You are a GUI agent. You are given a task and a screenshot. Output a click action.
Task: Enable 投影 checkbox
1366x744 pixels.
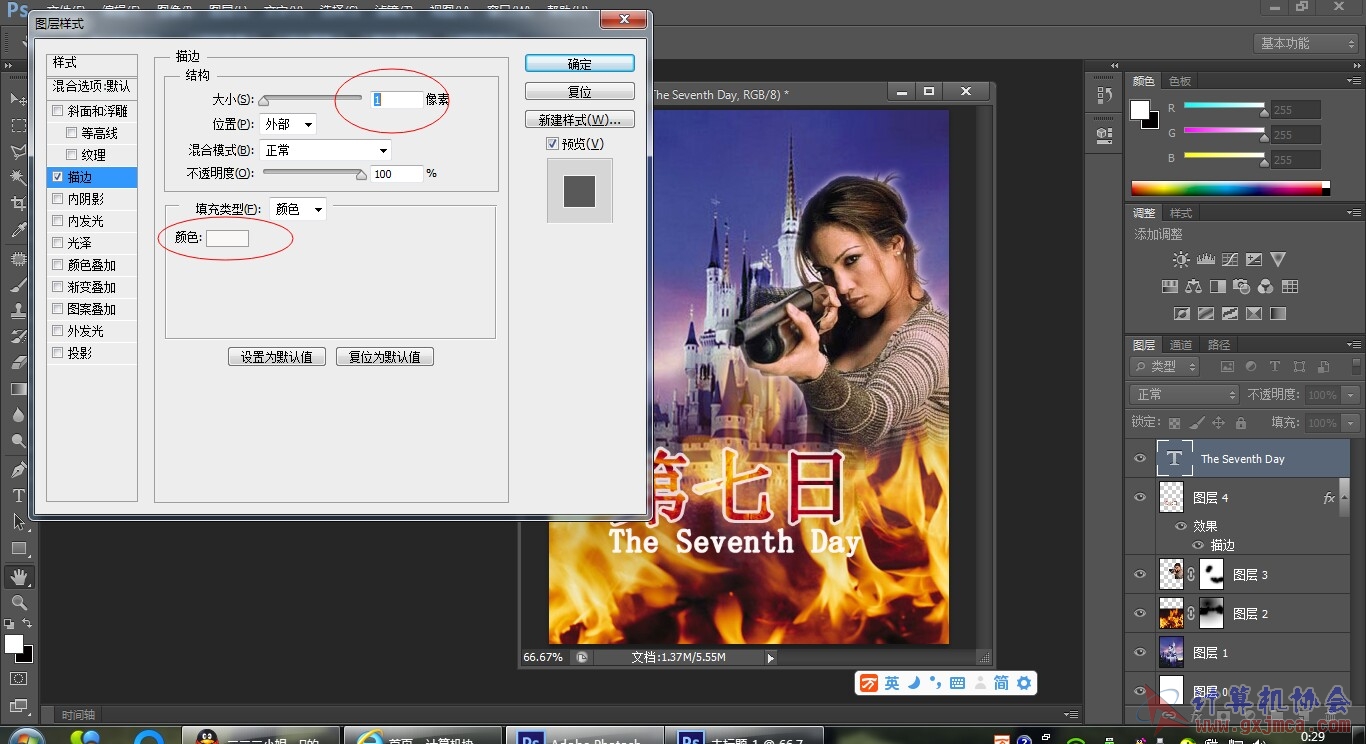pos(58,353)
